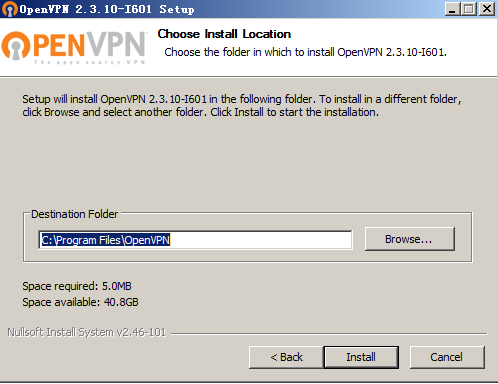Image resolution: width=498 pixels, height=384 pixels.
Task: Click the setup instructions paragraph
Action: coord(242,105)
